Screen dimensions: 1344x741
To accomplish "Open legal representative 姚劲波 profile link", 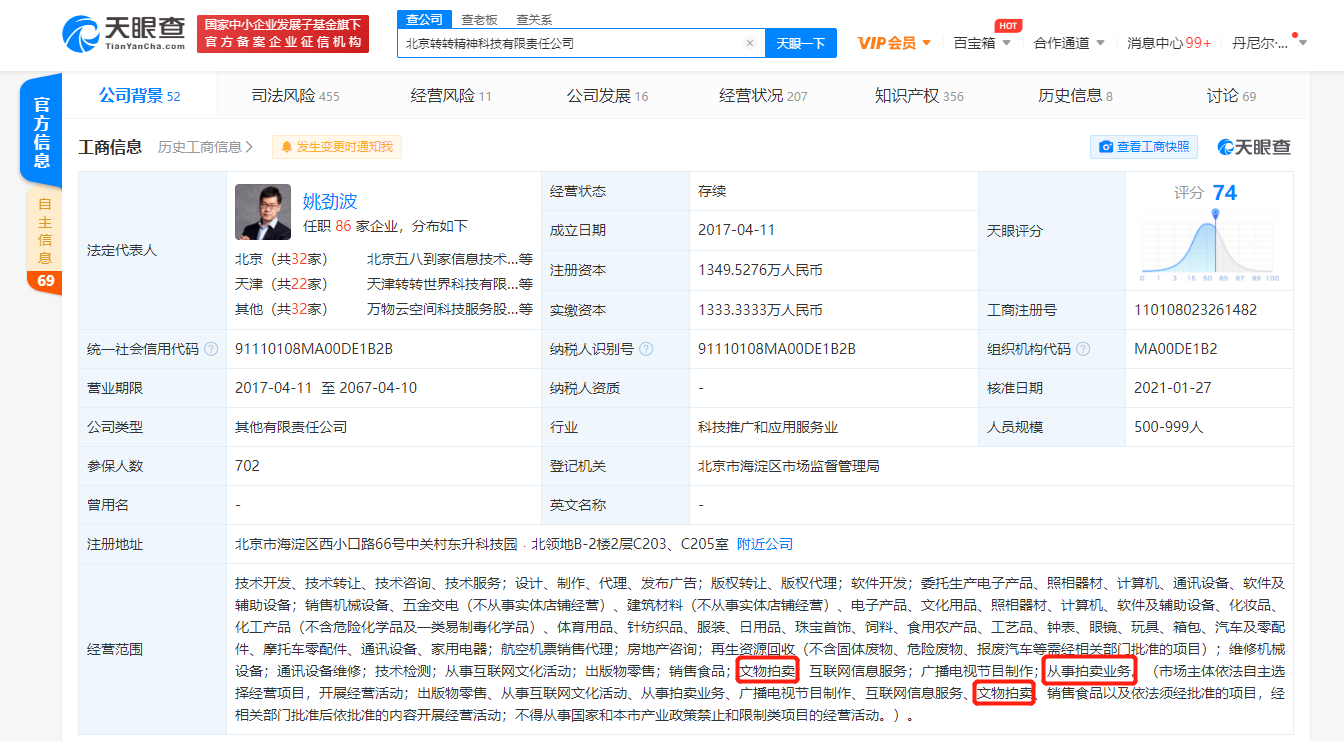I will point(330,201).
